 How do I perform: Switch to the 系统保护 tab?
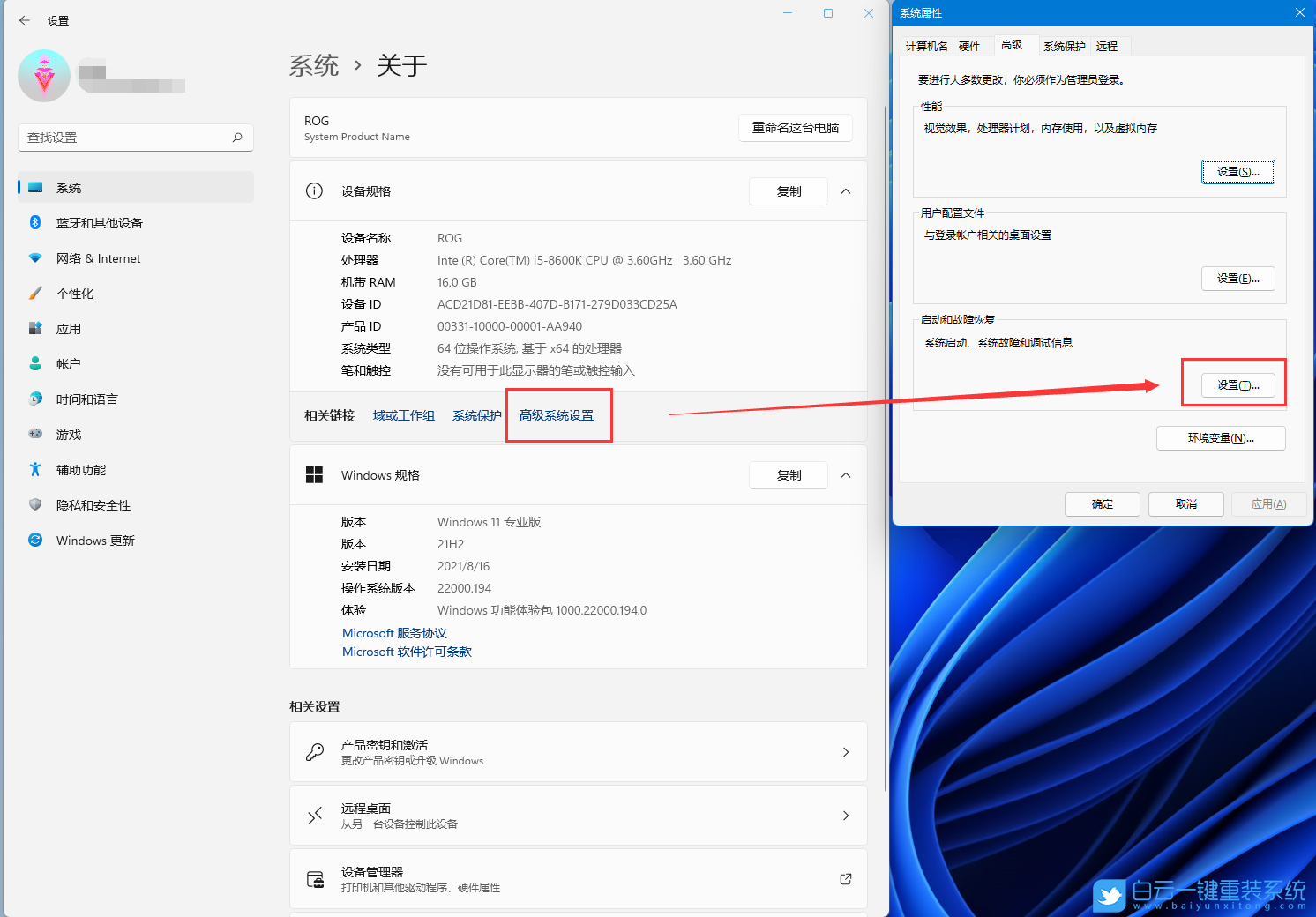click(x=1064, y=45)
